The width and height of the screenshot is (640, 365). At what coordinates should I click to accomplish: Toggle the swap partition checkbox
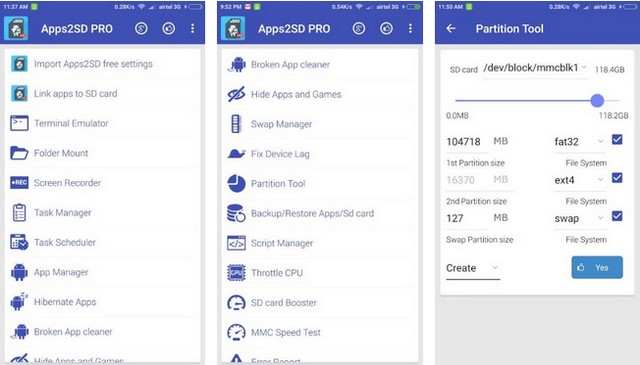(x=617, y=216)
